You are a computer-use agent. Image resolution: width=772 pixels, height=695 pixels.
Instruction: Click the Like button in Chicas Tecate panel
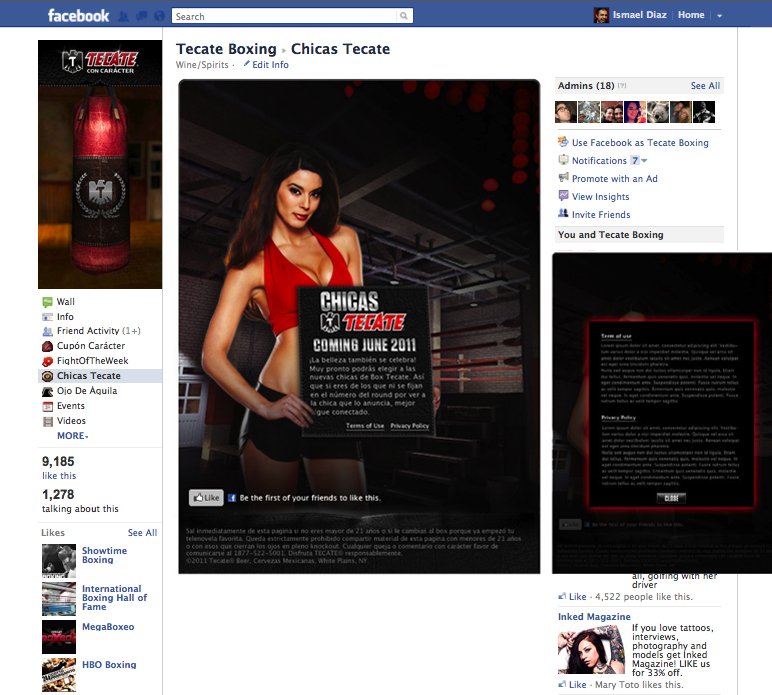pos(206,498)
